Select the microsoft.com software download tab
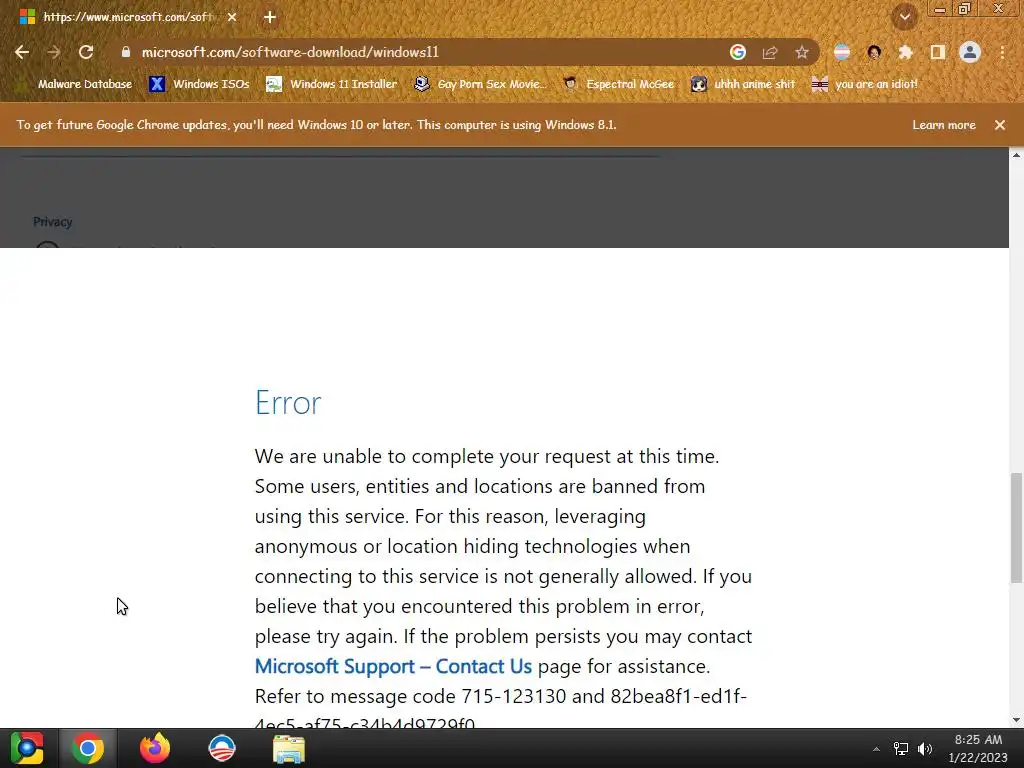This screenshot has height=768, width=1024. [127, 17]
